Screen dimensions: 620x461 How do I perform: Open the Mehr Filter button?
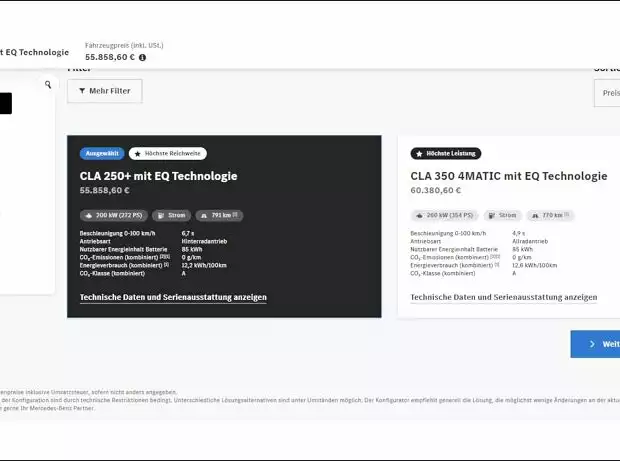105,91
